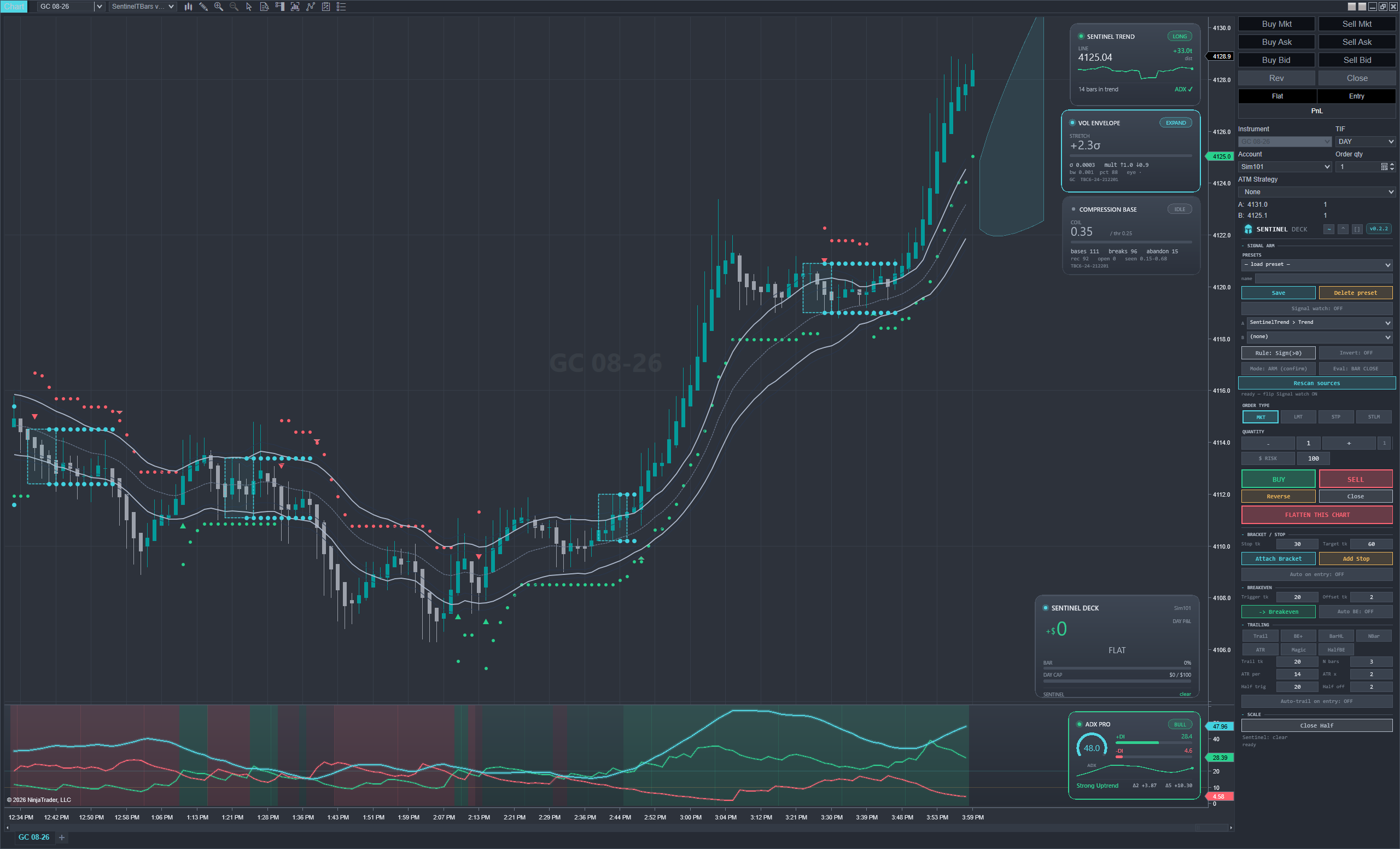1400x849 pixels.
Task: Open the load preset dropdown
Action: click(1316, 265)
